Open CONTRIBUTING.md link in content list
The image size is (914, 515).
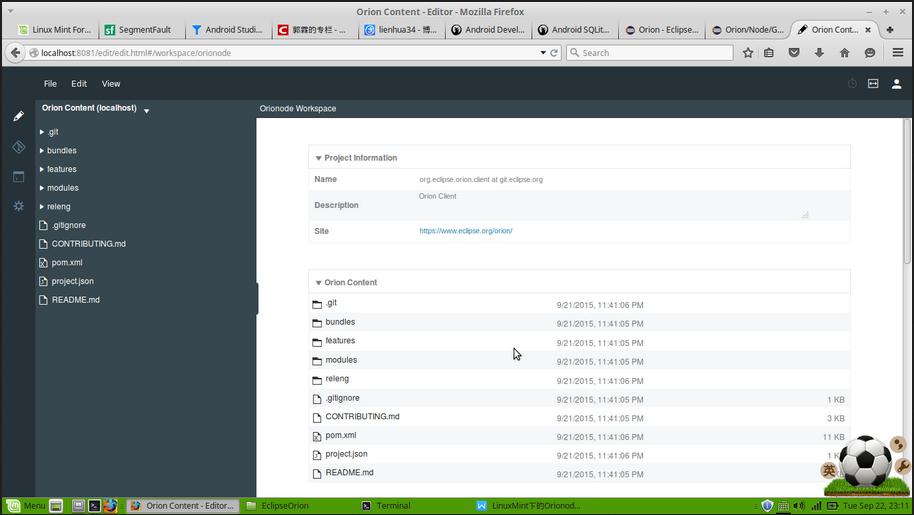click(x=362, y=417)
